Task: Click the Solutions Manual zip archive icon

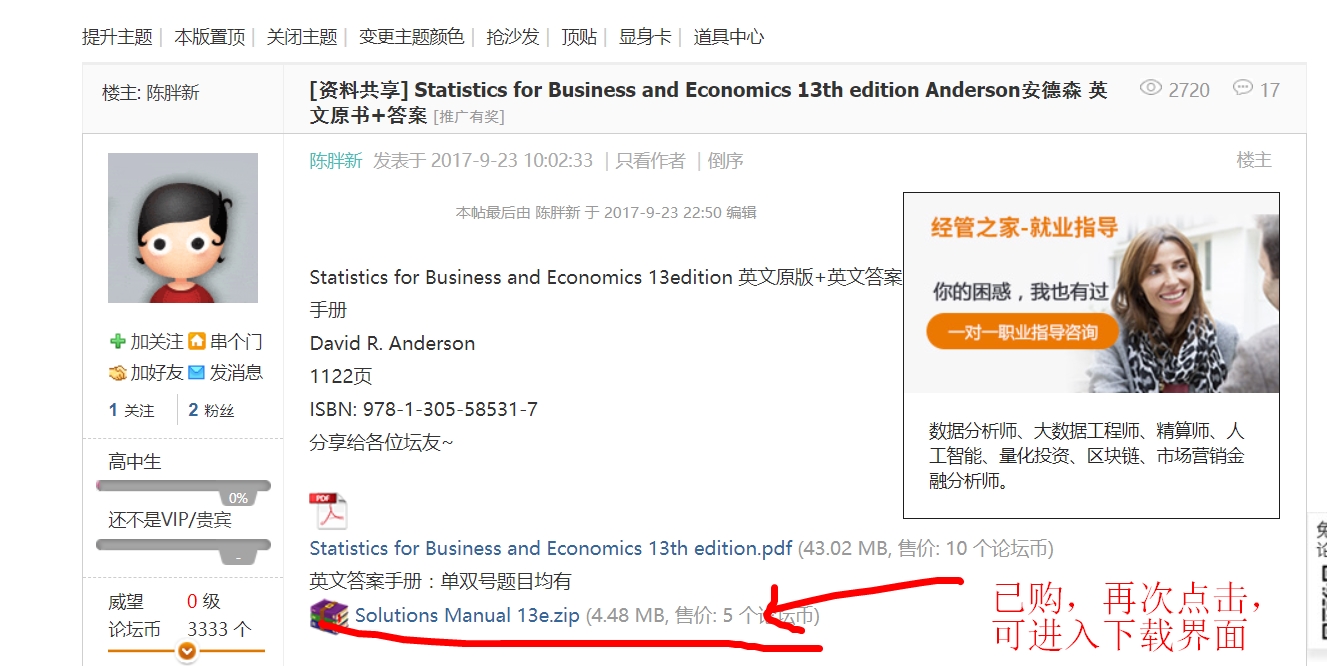Action: (329, 615)
